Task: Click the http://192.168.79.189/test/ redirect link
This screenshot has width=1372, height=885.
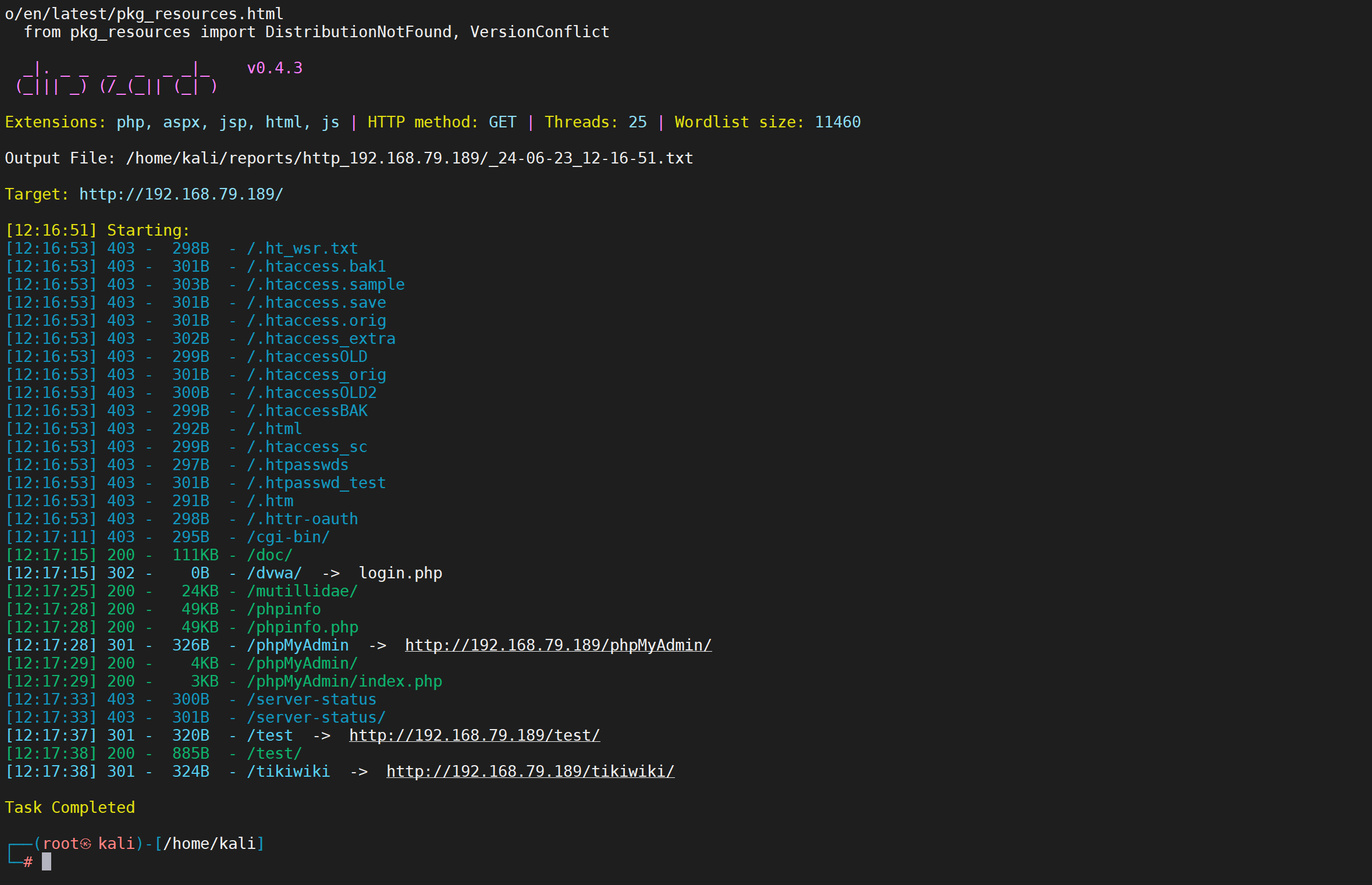Action: 474,735
